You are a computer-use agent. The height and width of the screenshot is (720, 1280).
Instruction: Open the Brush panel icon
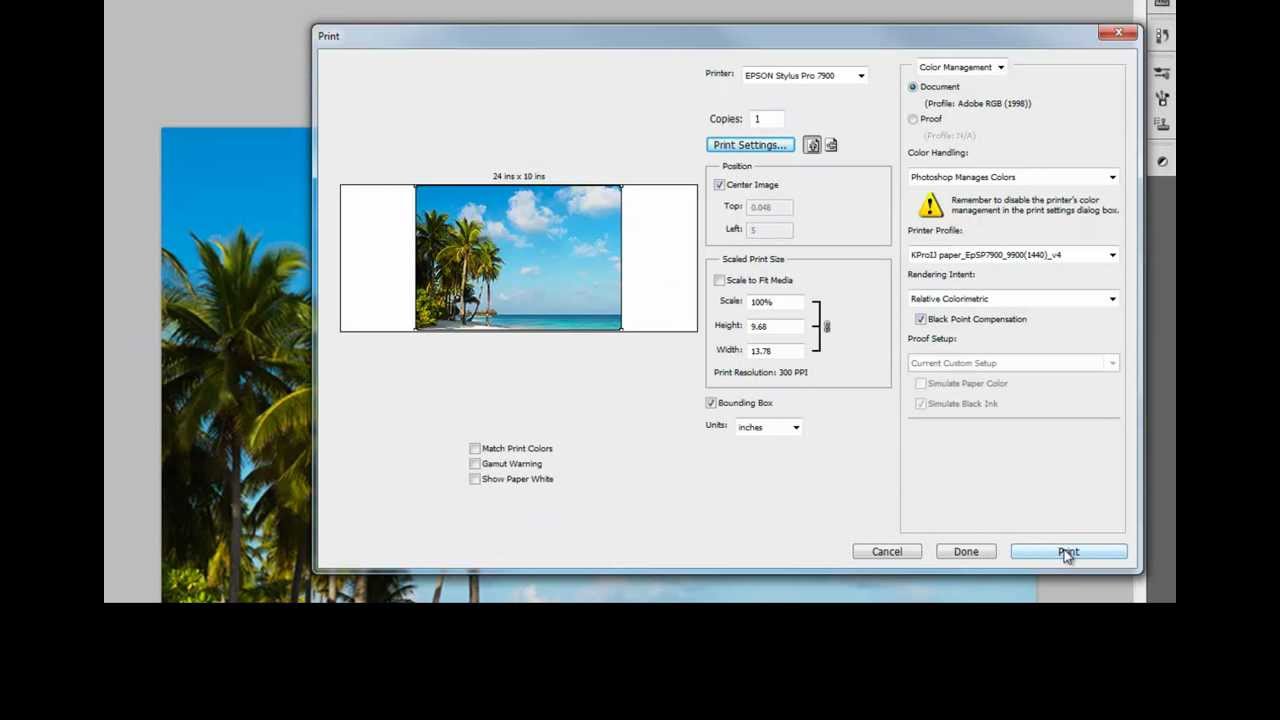1162,73
